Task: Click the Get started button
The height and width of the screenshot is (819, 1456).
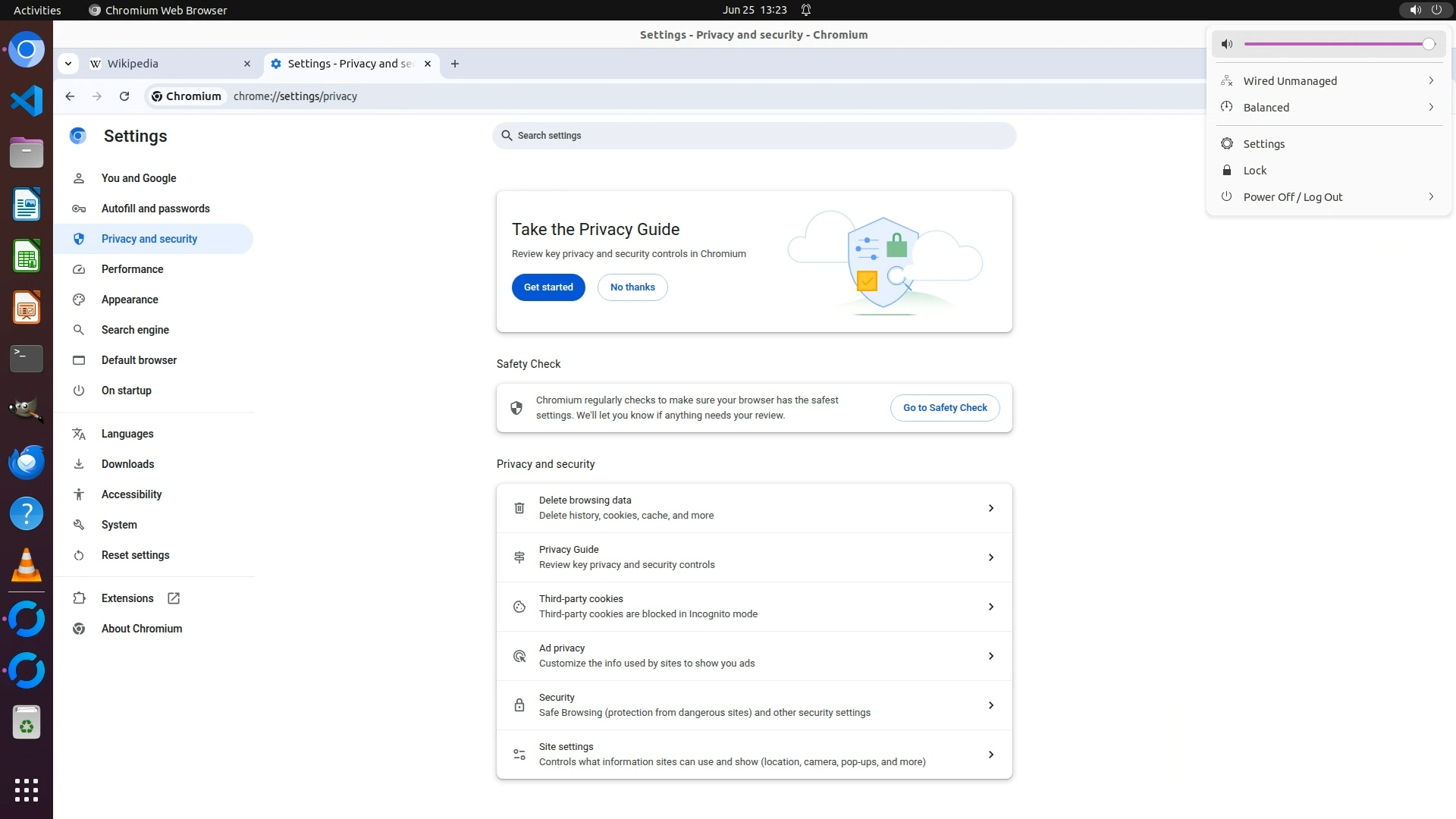Action: 548,287
